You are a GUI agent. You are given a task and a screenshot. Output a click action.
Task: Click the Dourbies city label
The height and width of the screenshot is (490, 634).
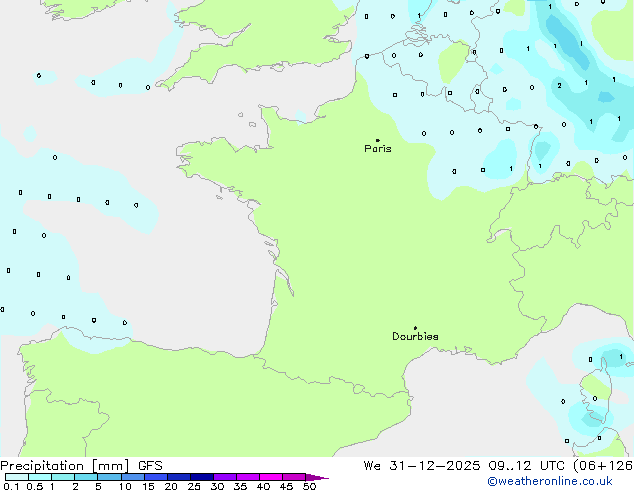pos(415,336)
